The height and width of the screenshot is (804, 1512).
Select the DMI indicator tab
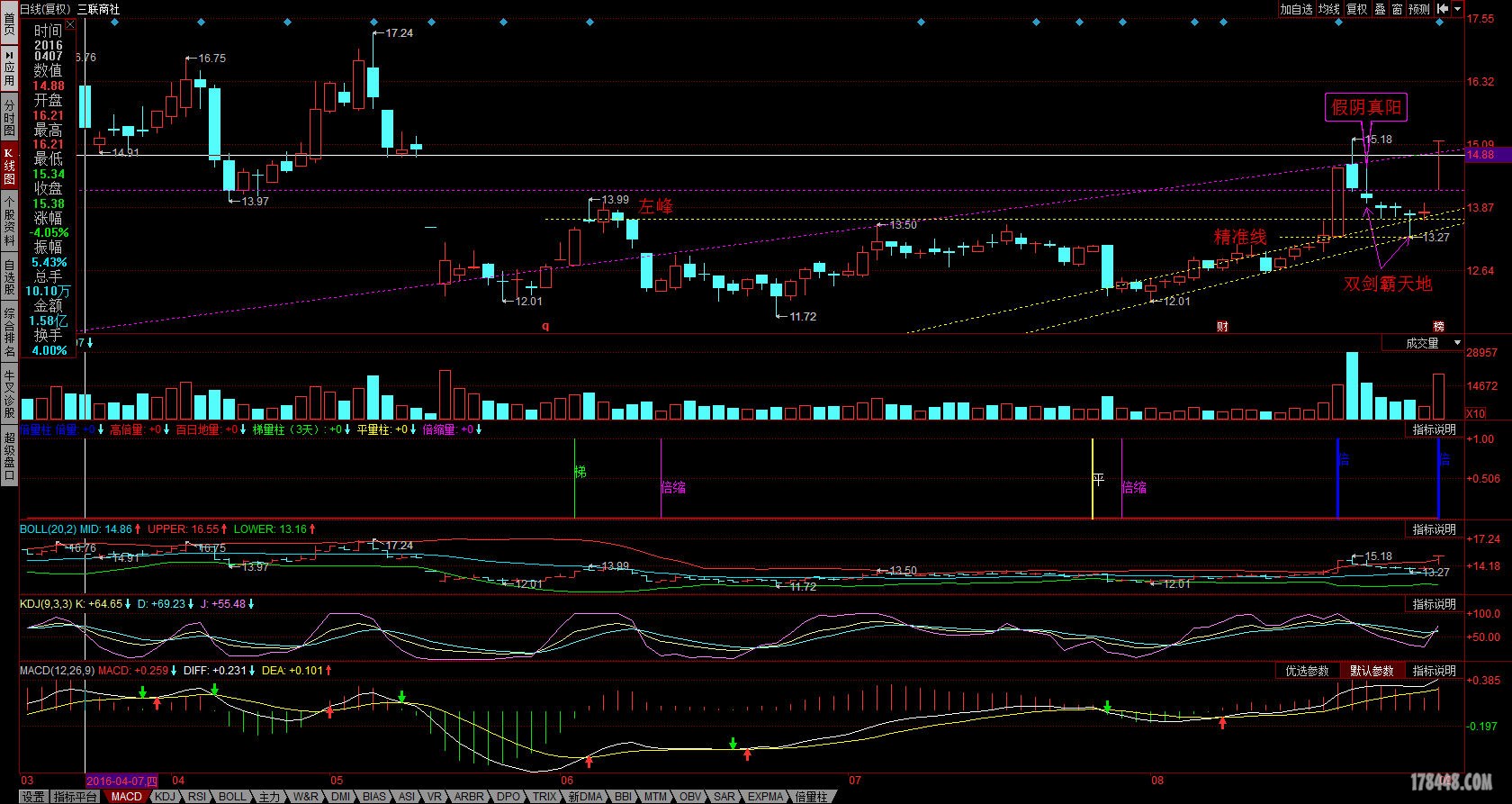click(x=340, y=797)
